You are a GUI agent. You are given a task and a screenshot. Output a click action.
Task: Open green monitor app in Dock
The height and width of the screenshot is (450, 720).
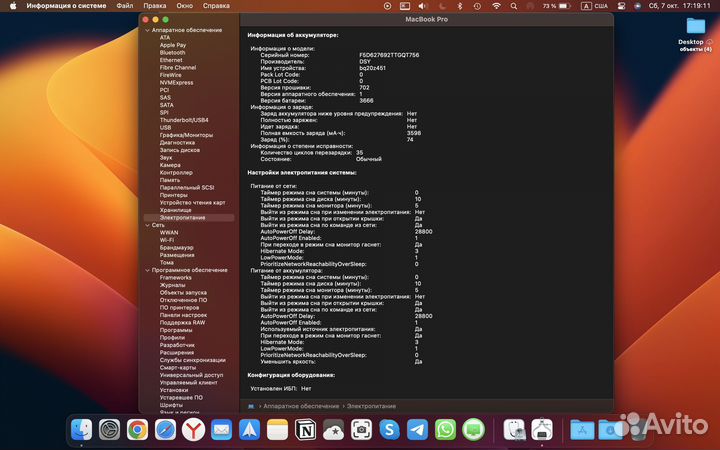(473, 430)
